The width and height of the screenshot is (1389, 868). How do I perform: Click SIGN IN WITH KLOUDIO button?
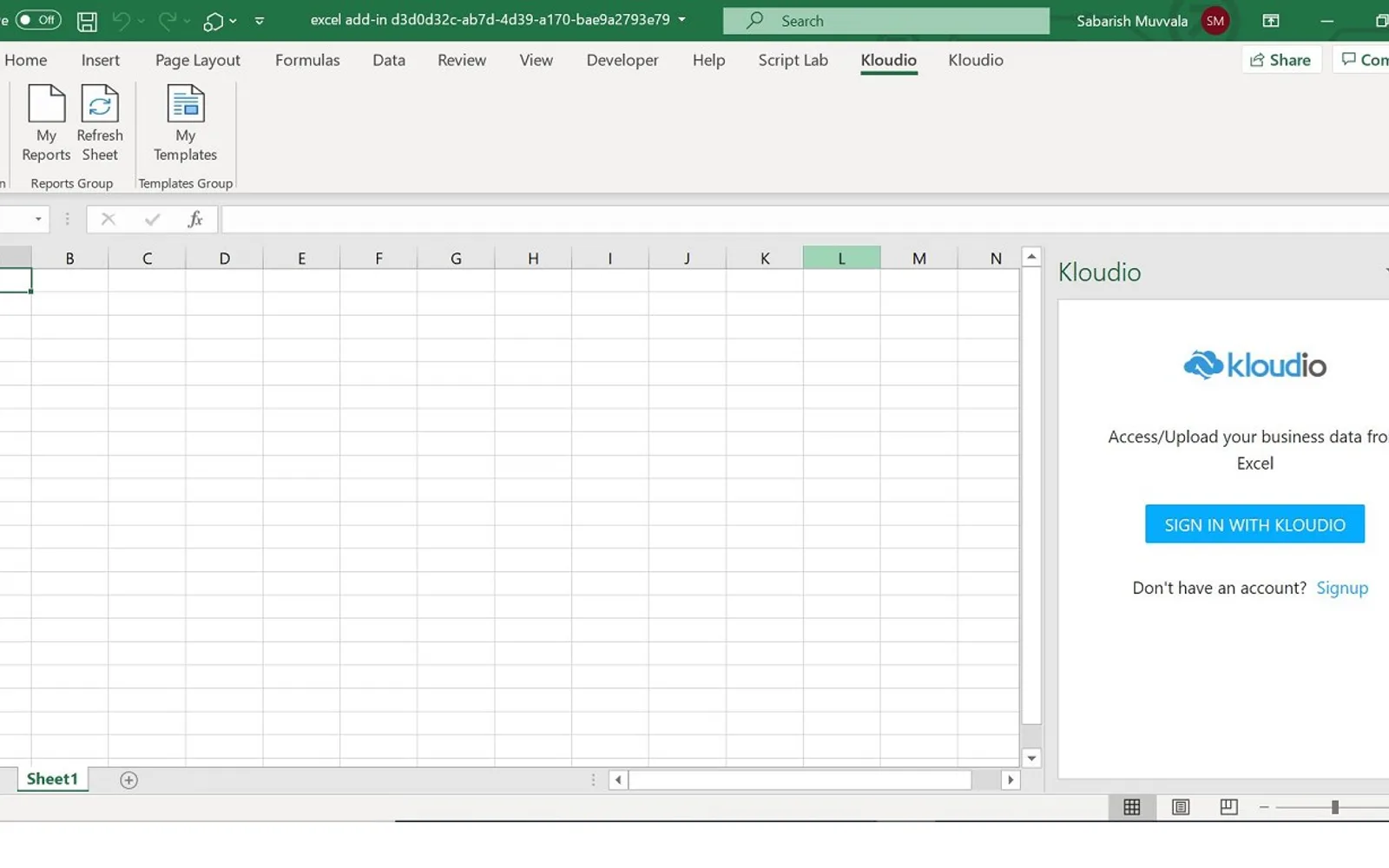coord(1254,524)
